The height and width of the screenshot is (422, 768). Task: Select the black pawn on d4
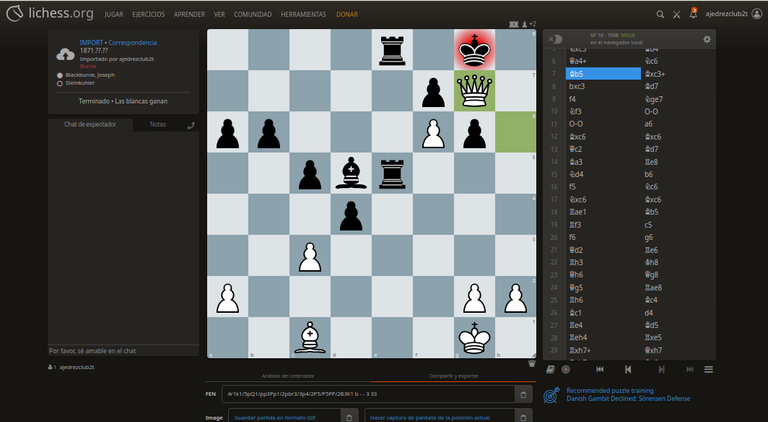point(351,214)
